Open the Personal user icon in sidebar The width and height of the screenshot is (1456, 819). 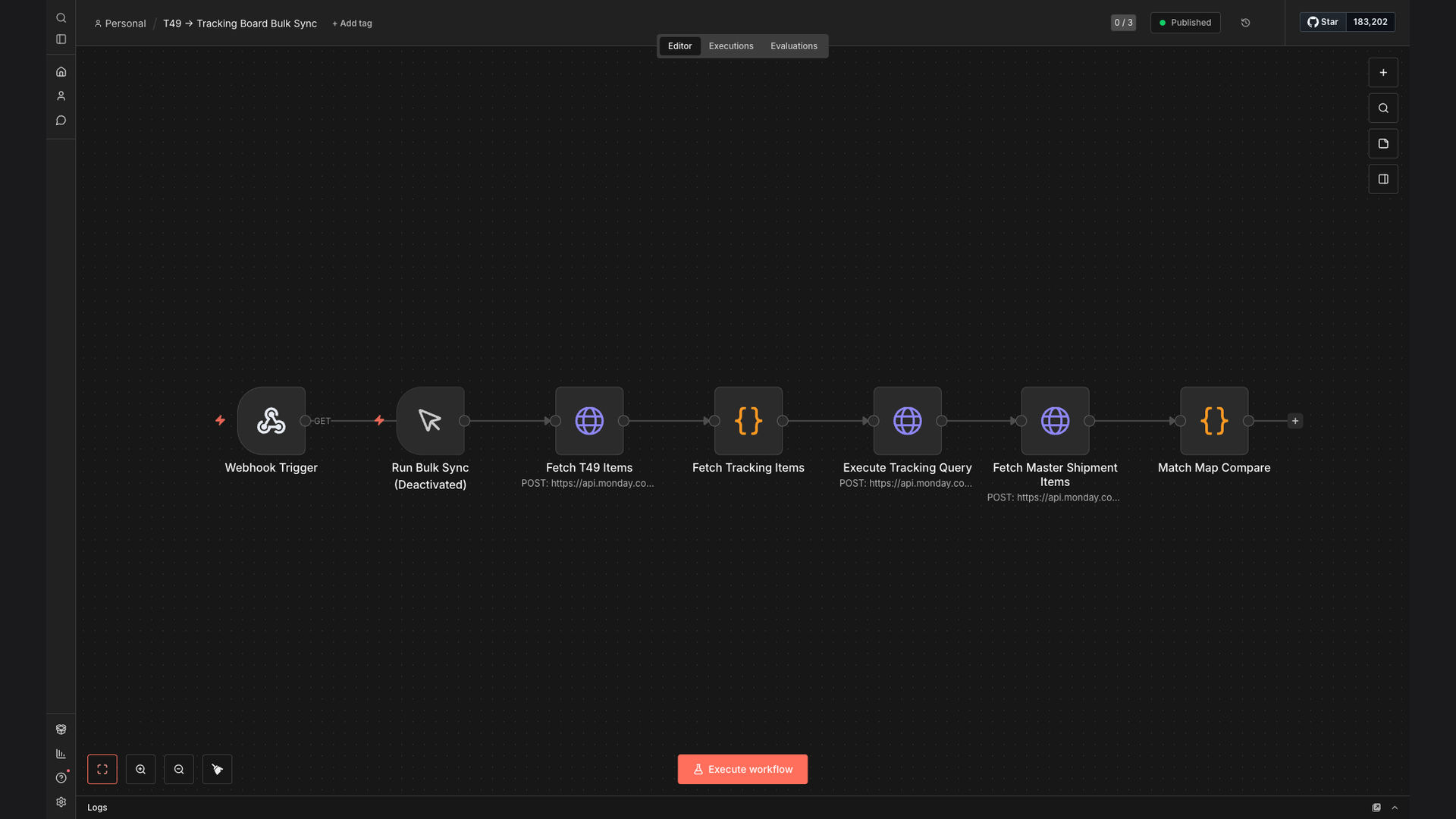pos(61,96)
